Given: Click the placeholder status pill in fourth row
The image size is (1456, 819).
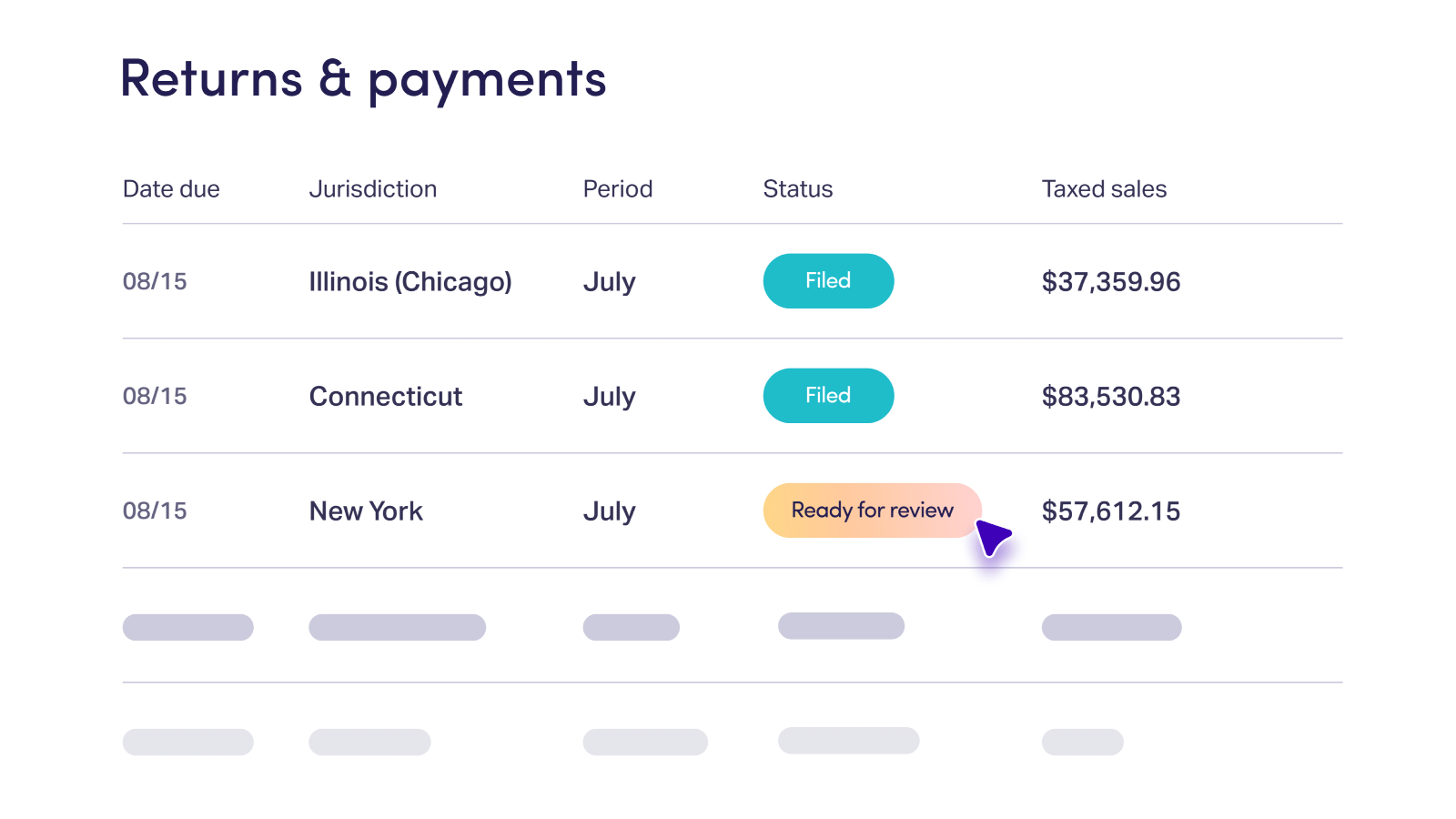Looking at the screenshot, I should [841, 626].
